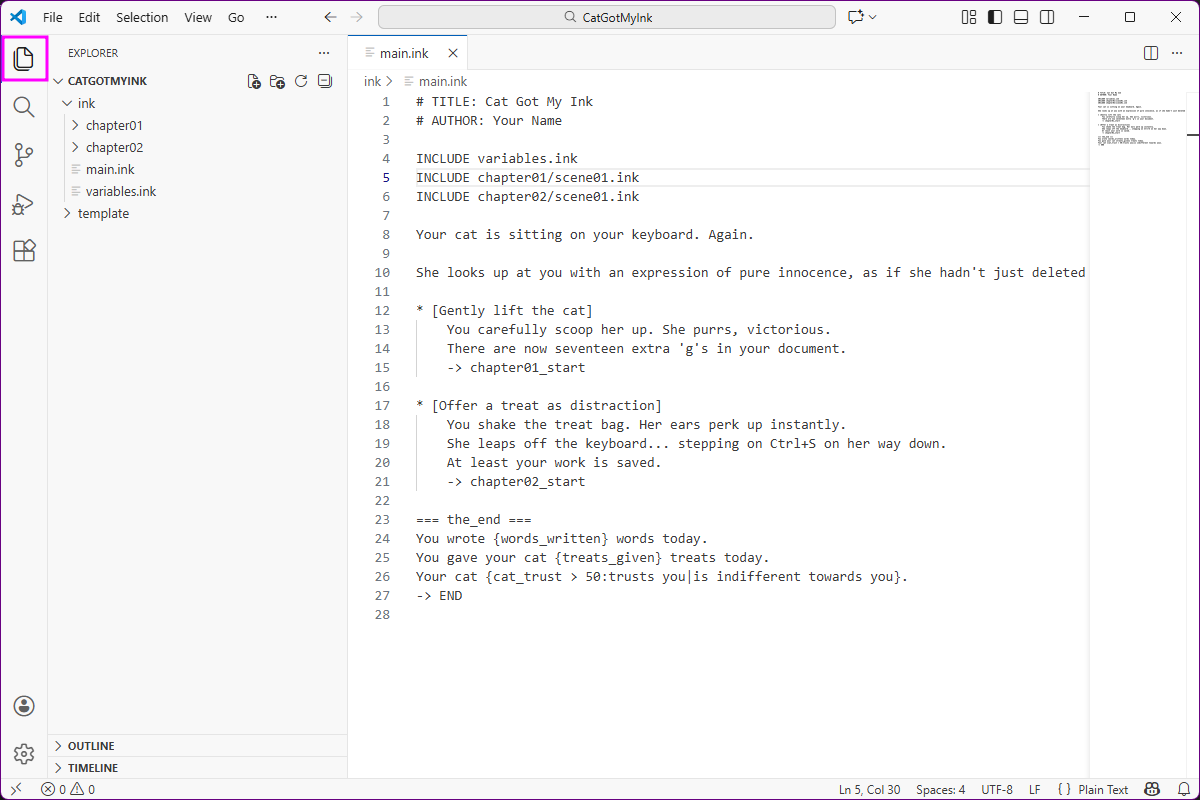
Task: Open the Search view
Action: click(x=24, y=107)
